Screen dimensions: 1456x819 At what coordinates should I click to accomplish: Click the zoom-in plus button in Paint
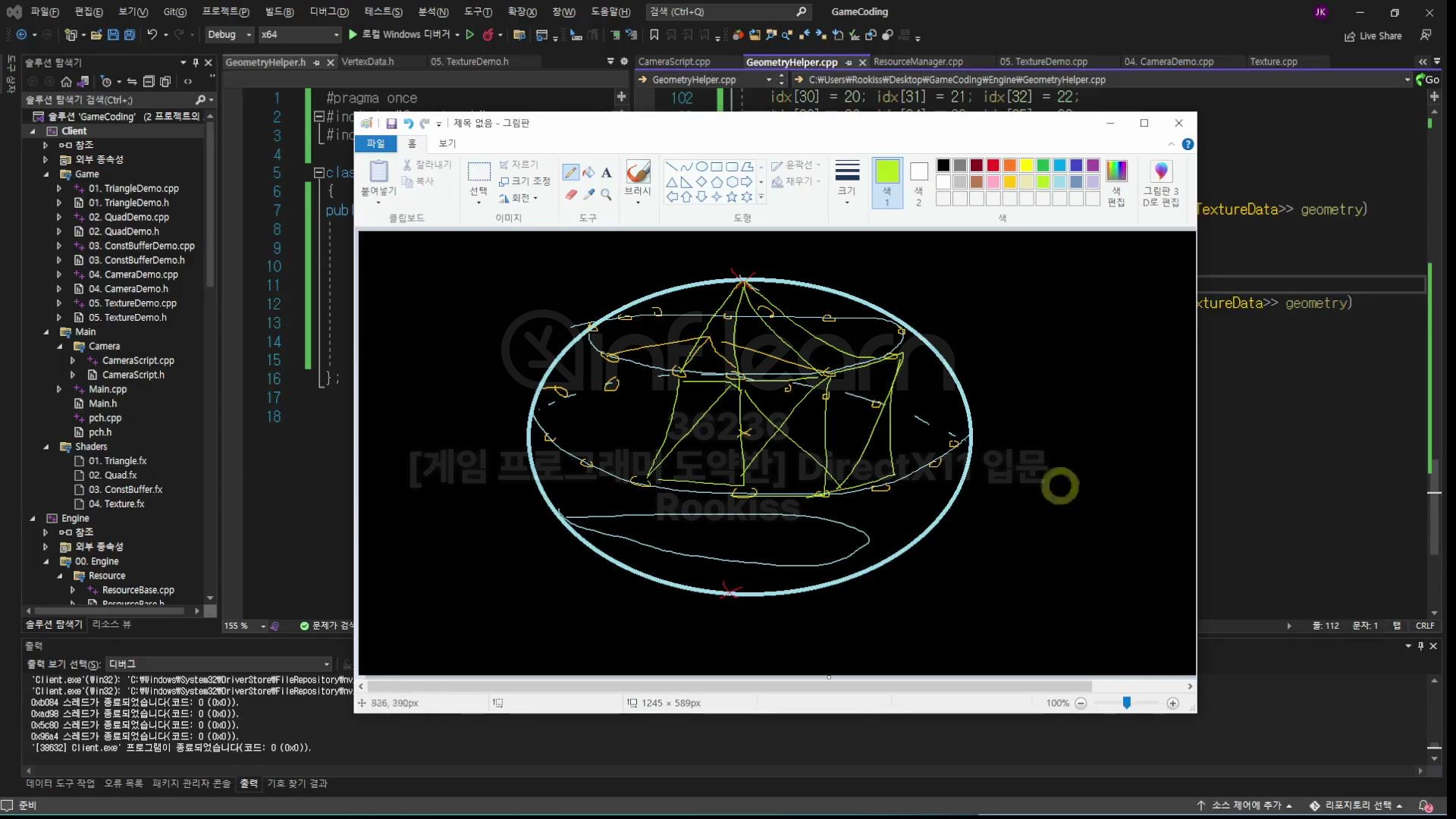[1172, 703]
